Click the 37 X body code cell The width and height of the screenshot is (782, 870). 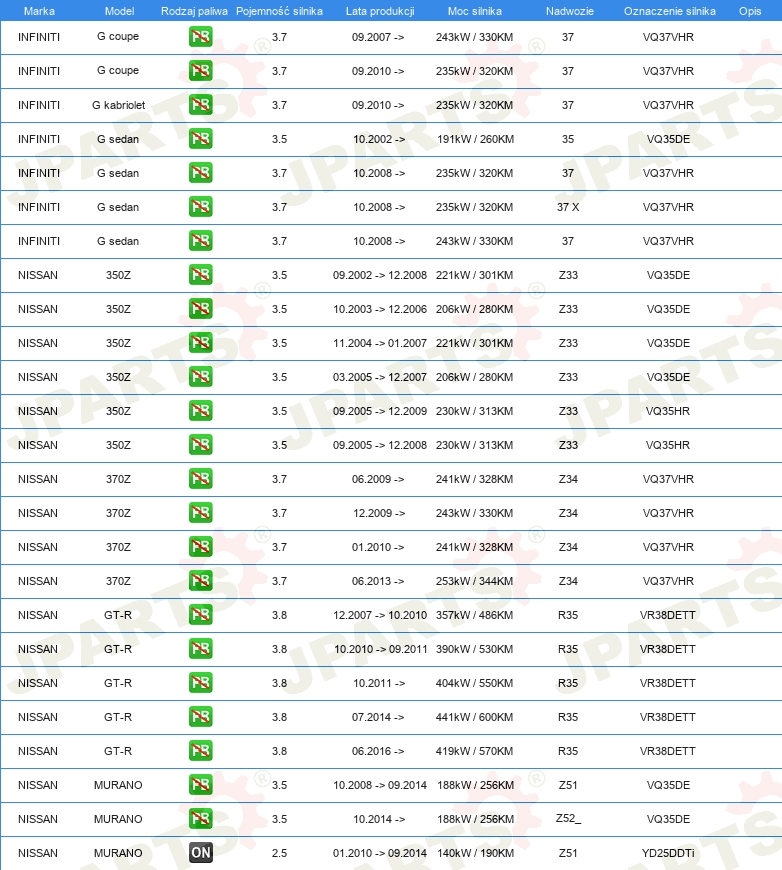pyautogui.click(x=568, y=207)
